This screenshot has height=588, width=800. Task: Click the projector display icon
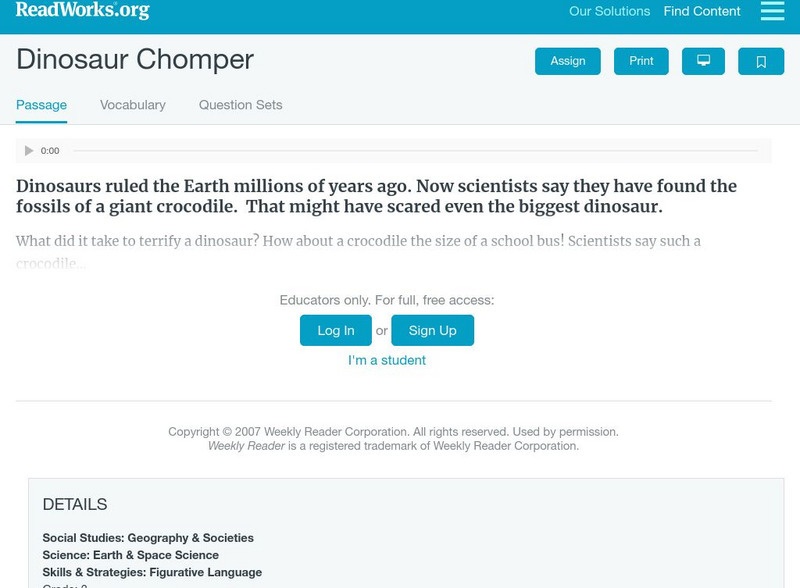tap(704, 60)
